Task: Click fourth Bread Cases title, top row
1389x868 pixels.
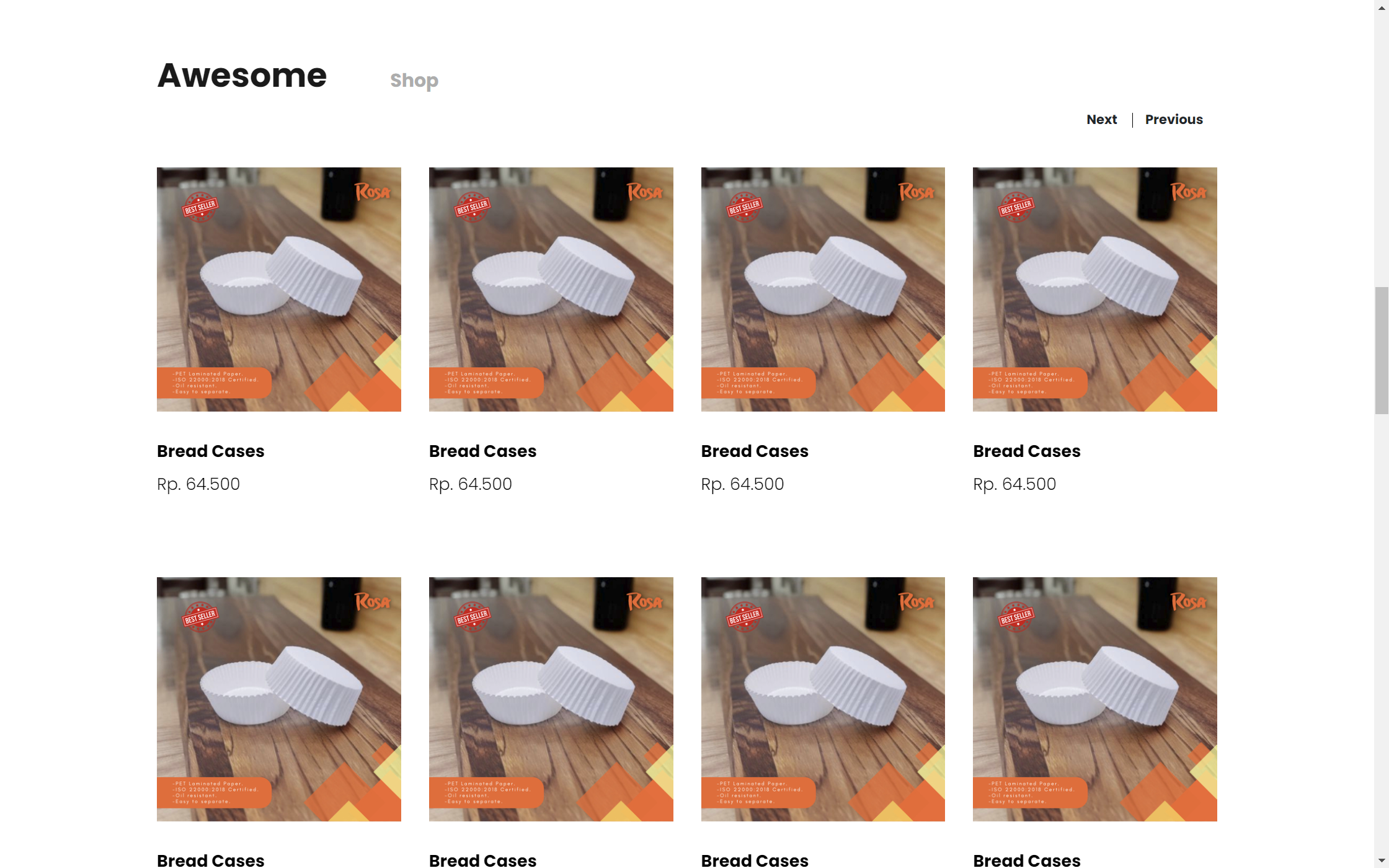Action: (1027, 451)
